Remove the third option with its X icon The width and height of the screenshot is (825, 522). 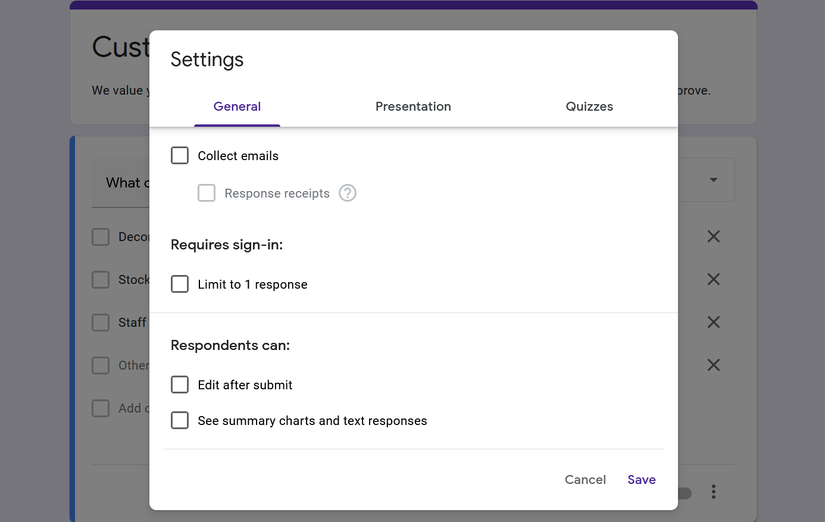pyautogui.click(x=713, y=322)
